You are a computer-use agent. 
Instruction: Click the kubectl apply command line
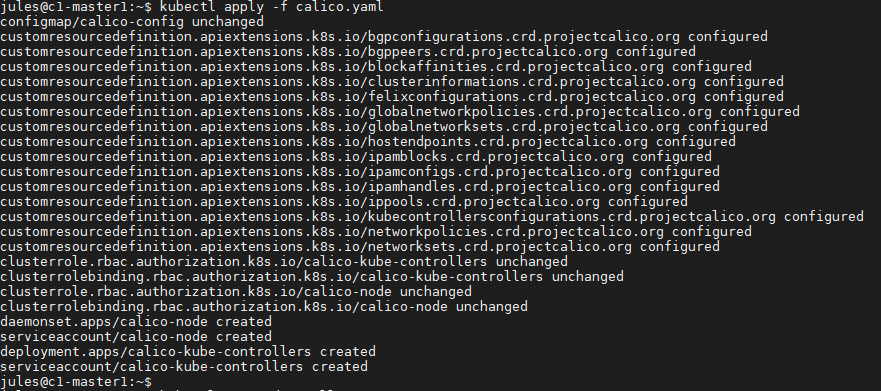tap(192, 7)
